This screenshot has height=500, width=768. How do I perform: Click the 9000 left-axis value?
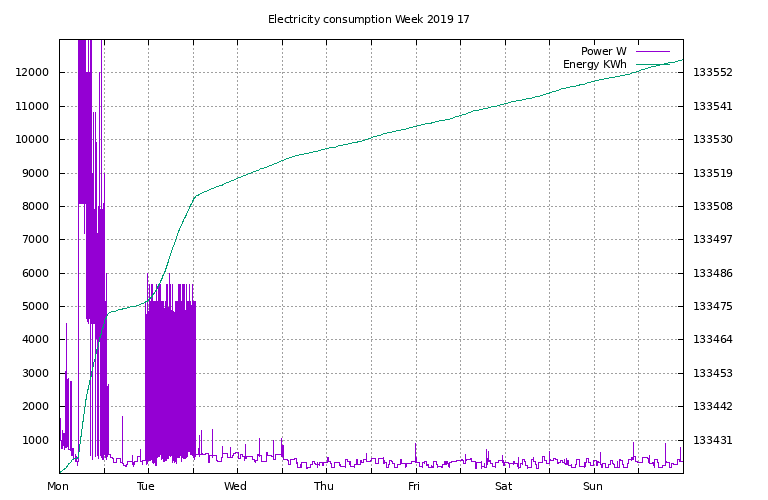(x=36, y=173)
